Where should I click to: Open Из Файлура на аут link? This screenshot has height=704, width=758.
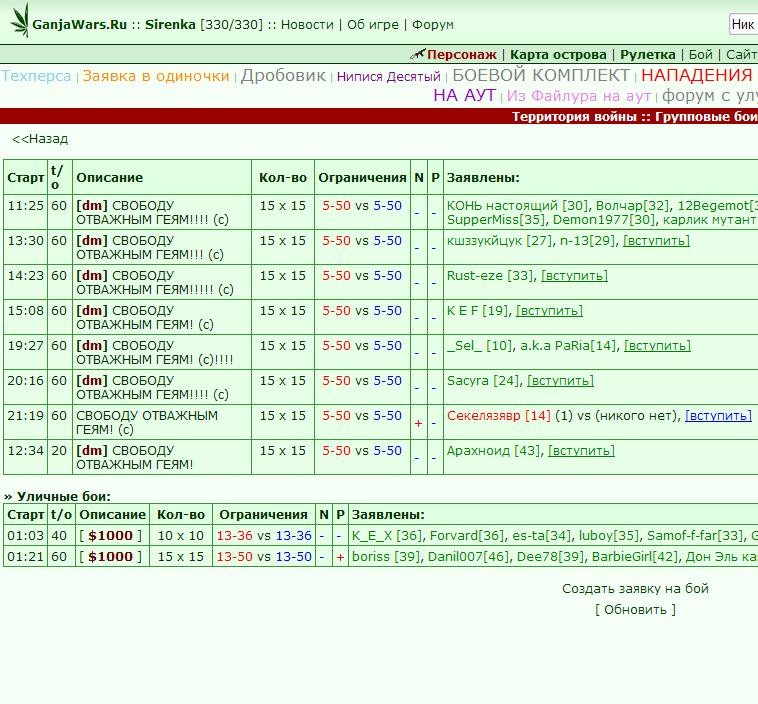point(579,96)
